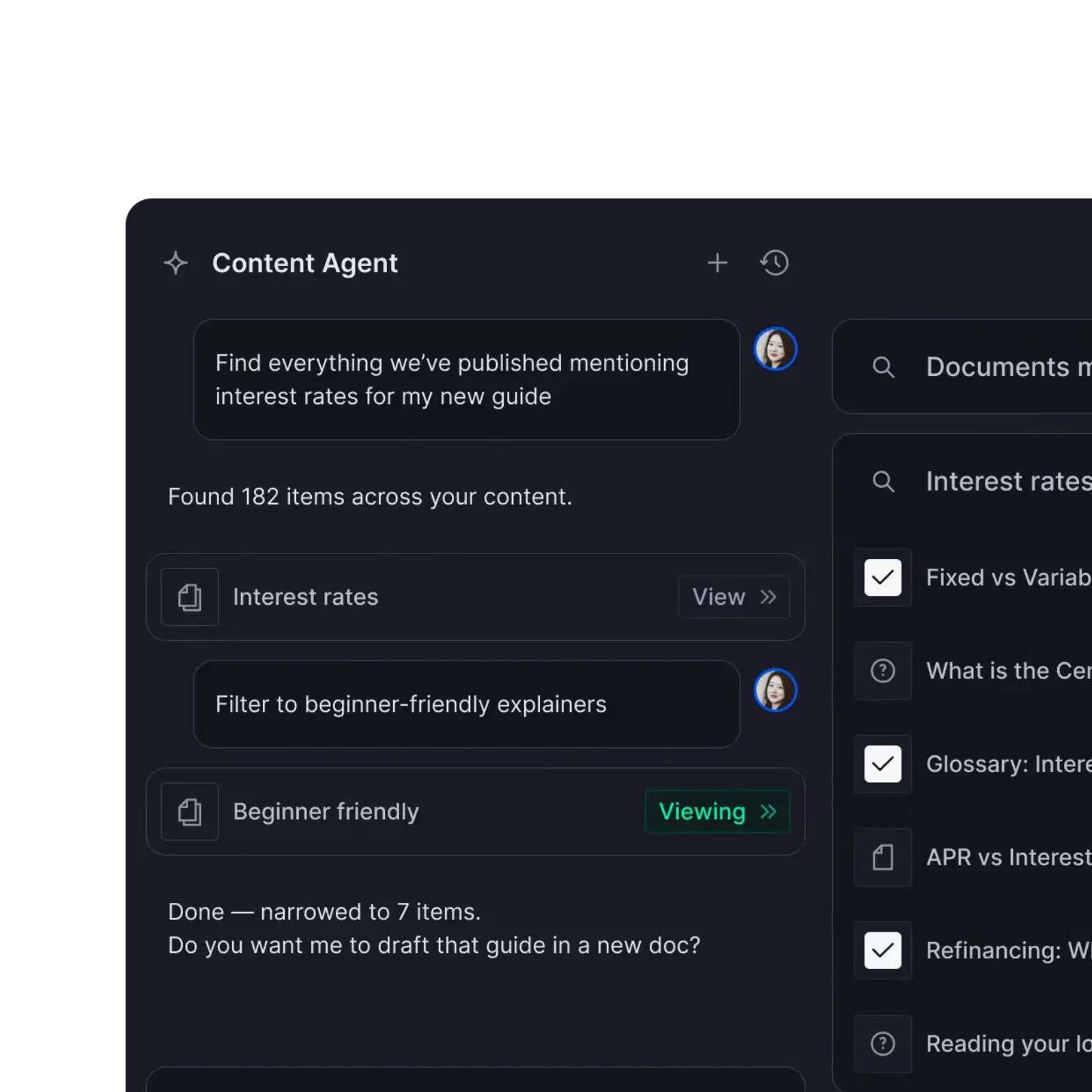Click 'Do you want me to draft' question
The height and width of the screenshot is (1092, 1092).
[434, 945]
